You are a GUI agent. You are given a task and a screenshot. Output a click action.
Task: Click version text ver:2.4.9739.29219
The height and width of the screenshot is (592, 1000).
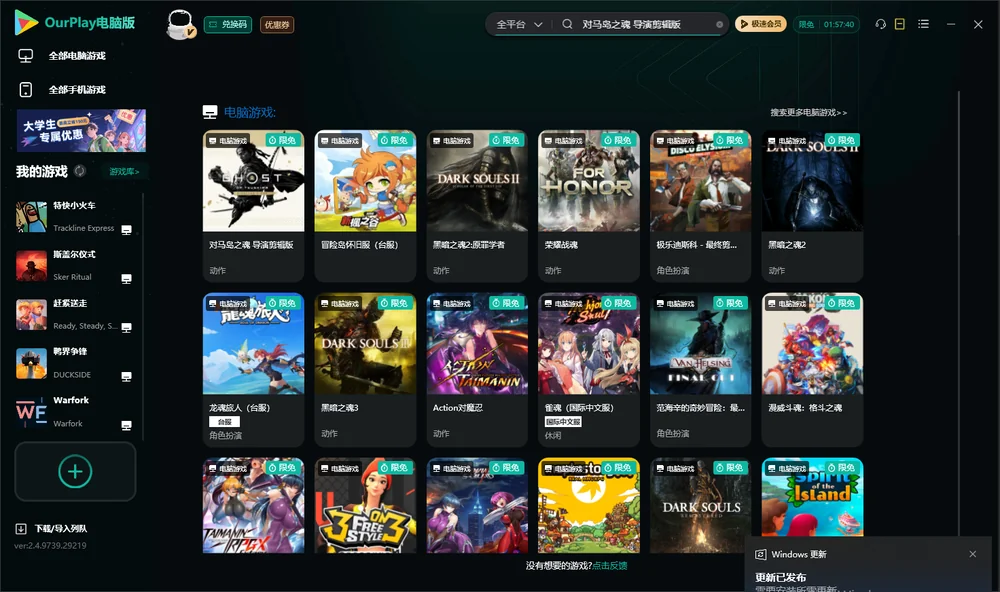[50, 545]
